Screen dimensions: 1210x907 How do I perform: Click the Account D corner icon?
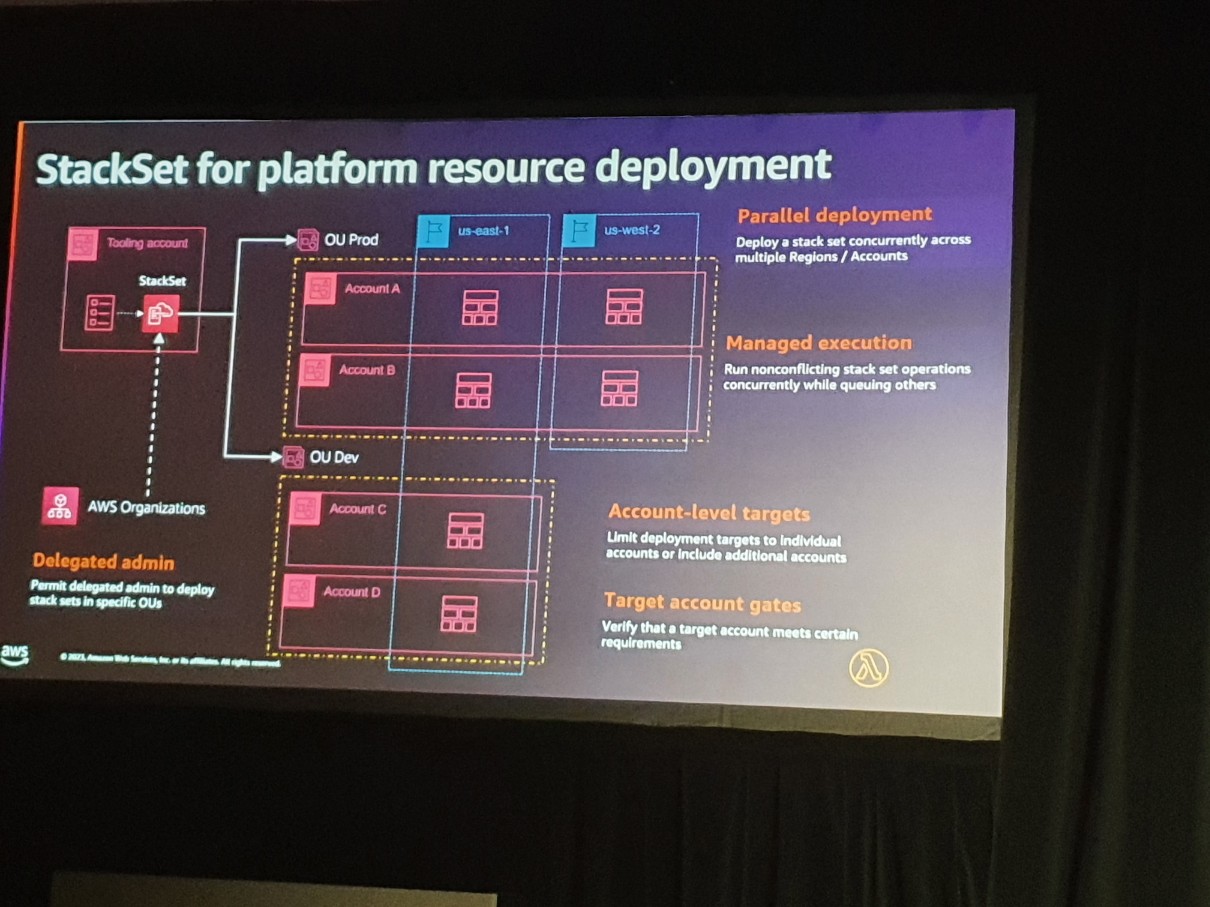pos(298,592)
